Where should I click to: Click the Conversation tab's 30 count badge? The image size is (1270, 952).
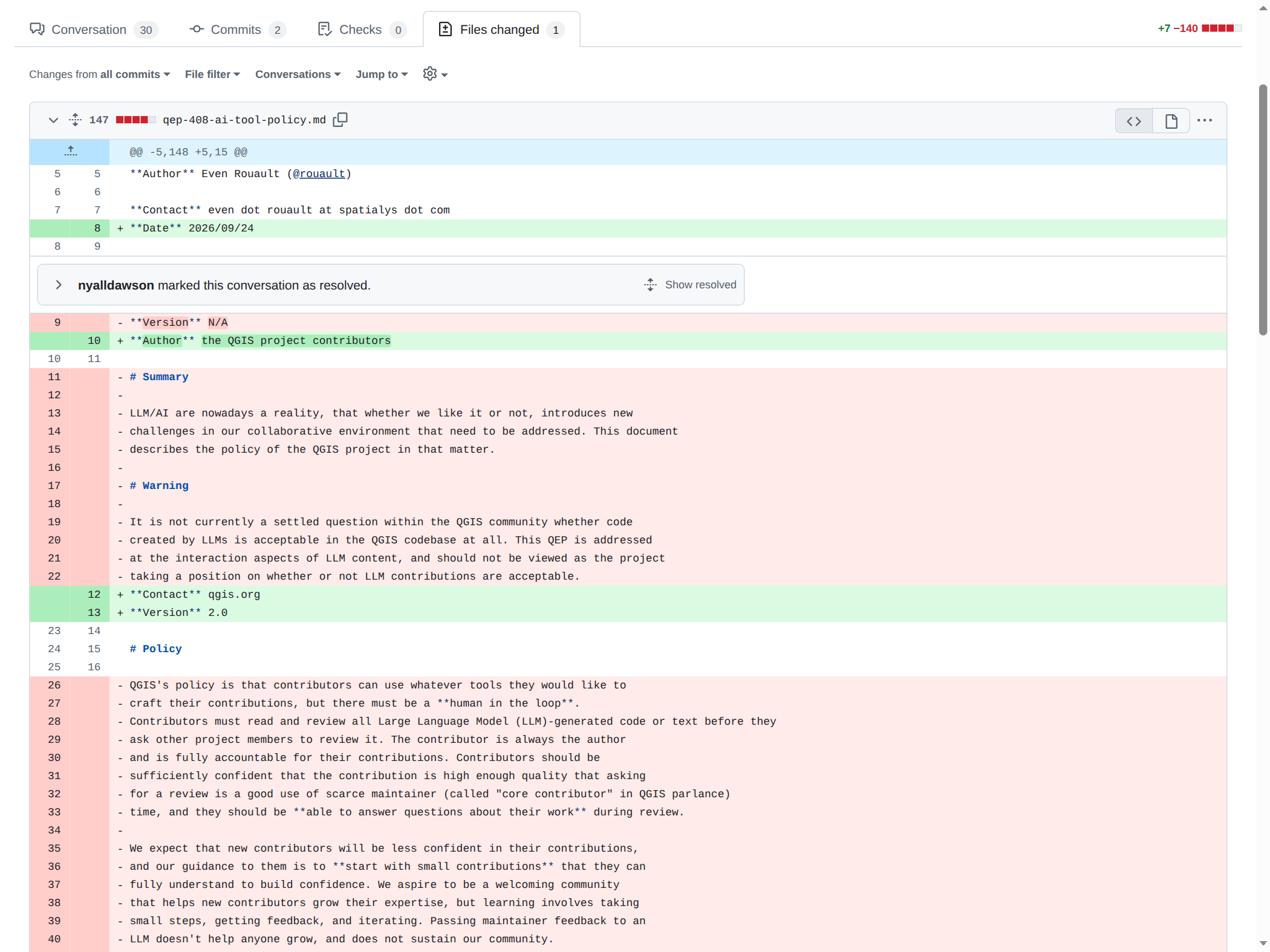click(x=146, y=30)
